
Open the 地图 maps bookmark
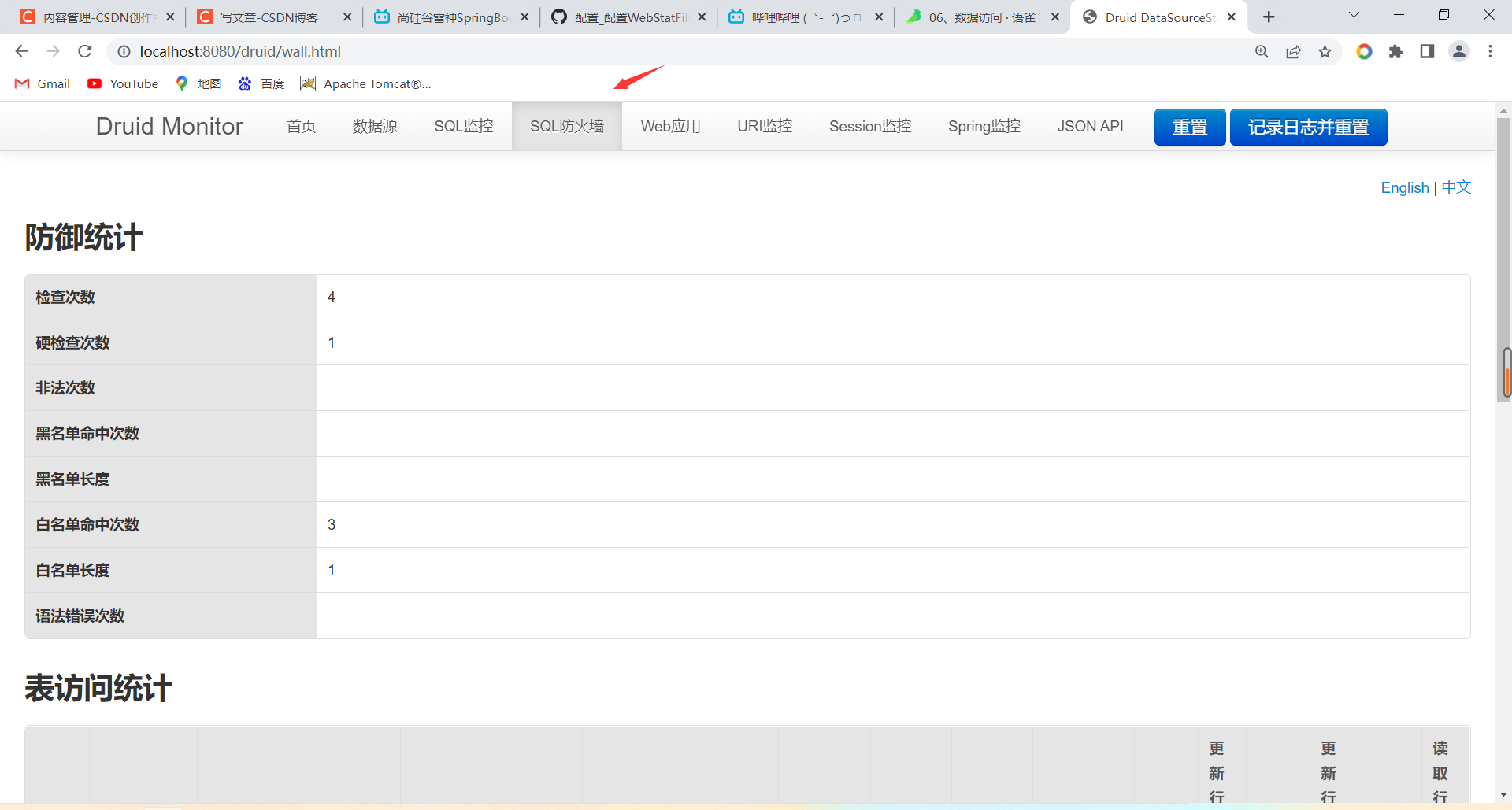pyautogui.click(x=198, y=83)
